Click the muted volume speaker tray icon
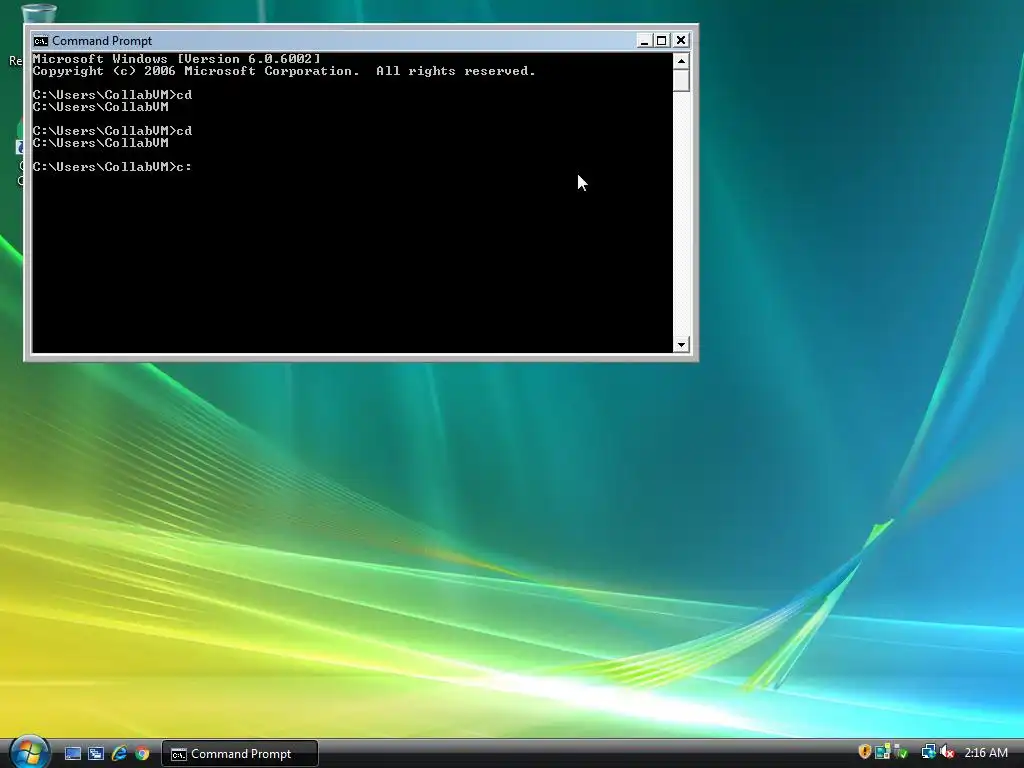The width and height of the screenshot is (1024, 768). pyautogui.click(x=947, y=752)
